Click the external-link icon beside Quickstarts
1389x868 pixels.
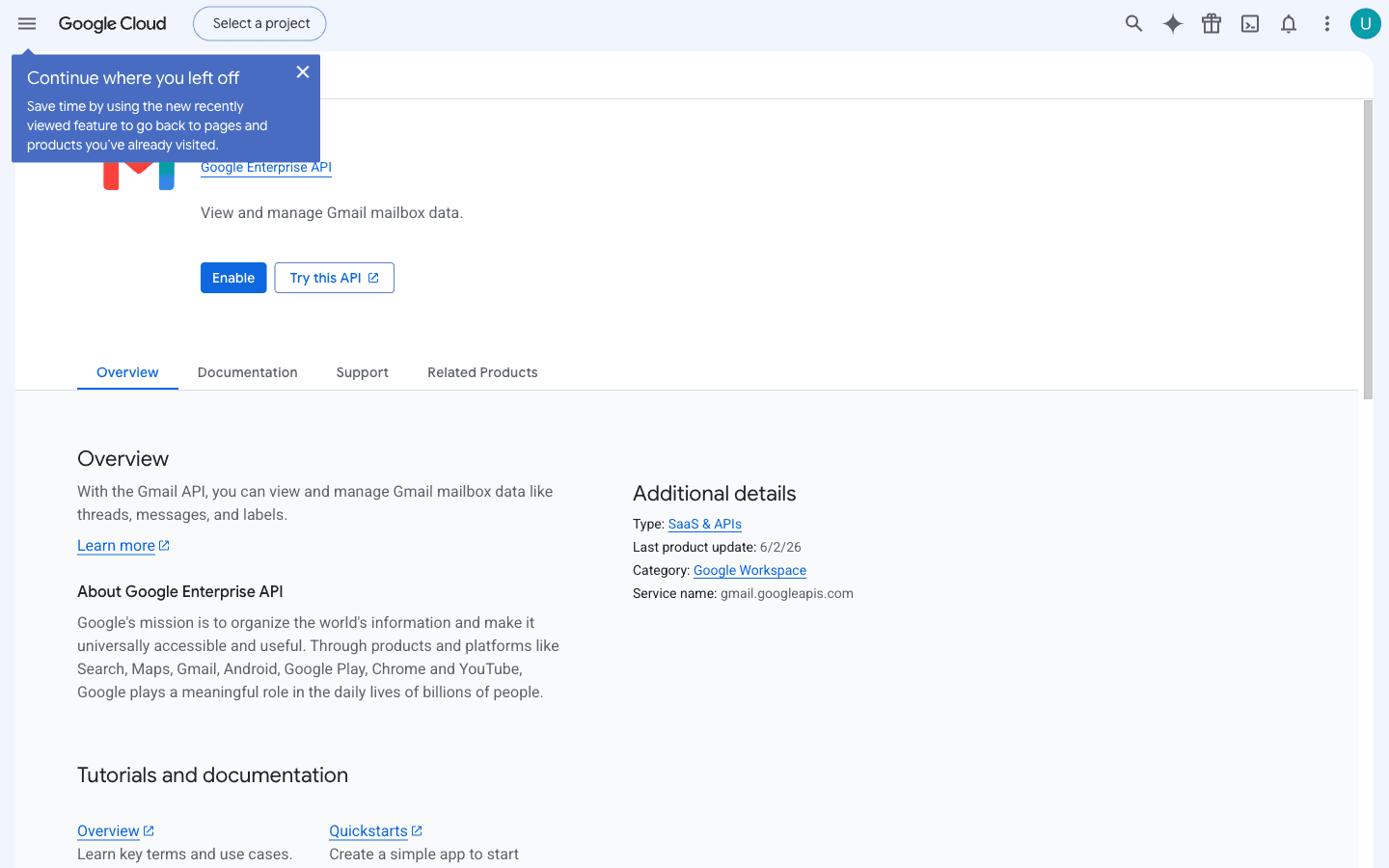417,831
